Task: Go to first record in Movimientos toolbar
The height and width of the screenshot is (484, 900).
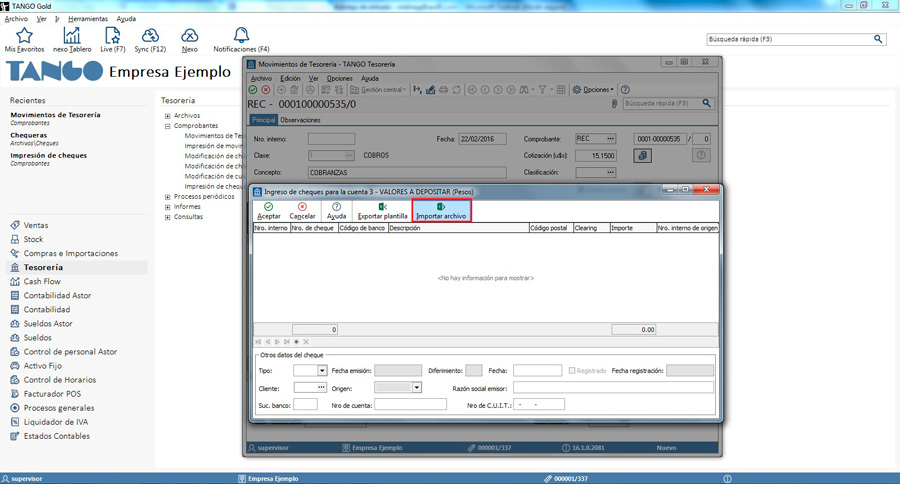Action: [x=472, y=90]
